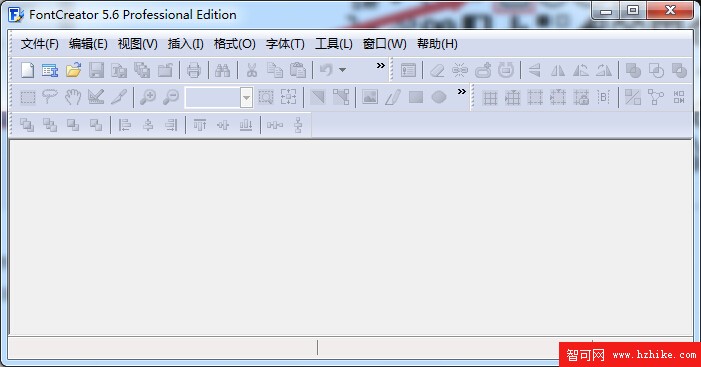Select the rectangle selection tool

[28, 97]
